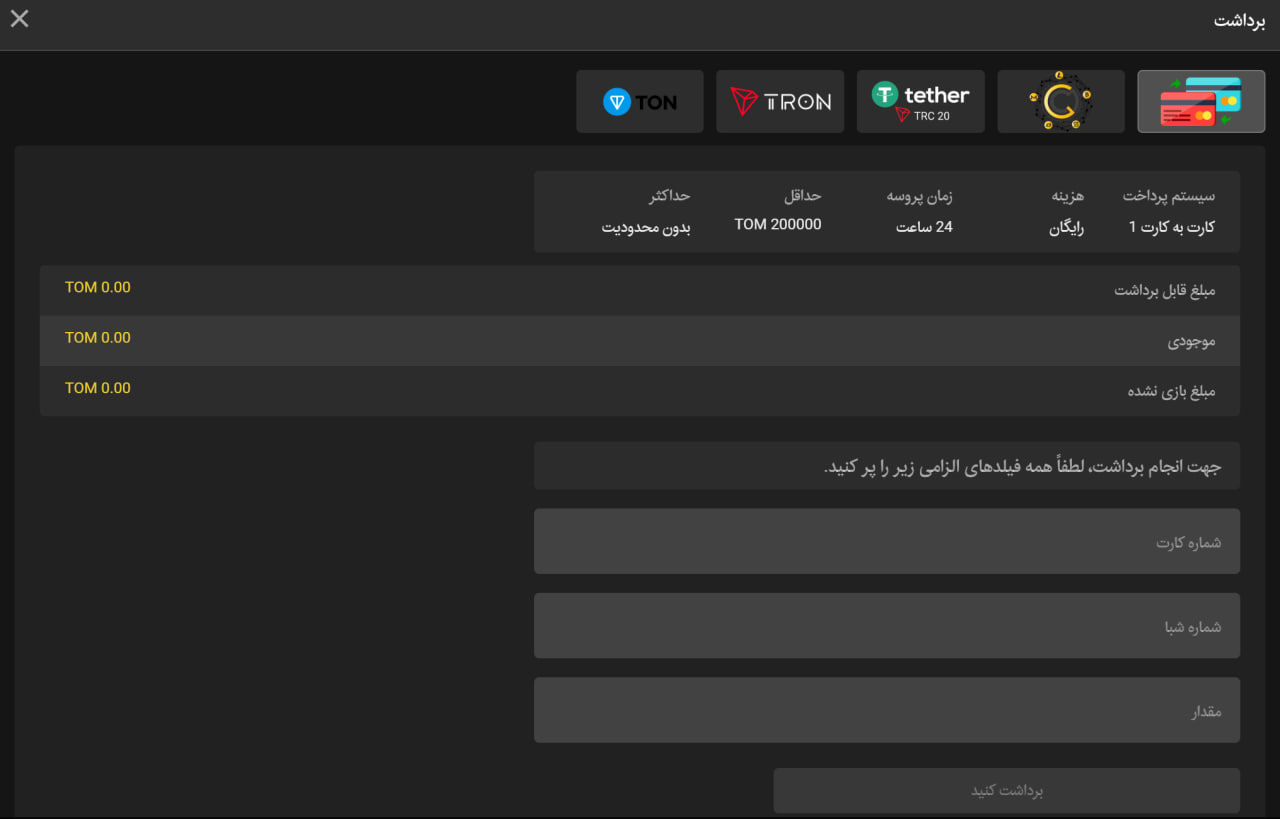Viewport: 1280px width, 819px height.
Task: Click the شماره شبا SHEBA number field
Action: click(x=886, y=625)
